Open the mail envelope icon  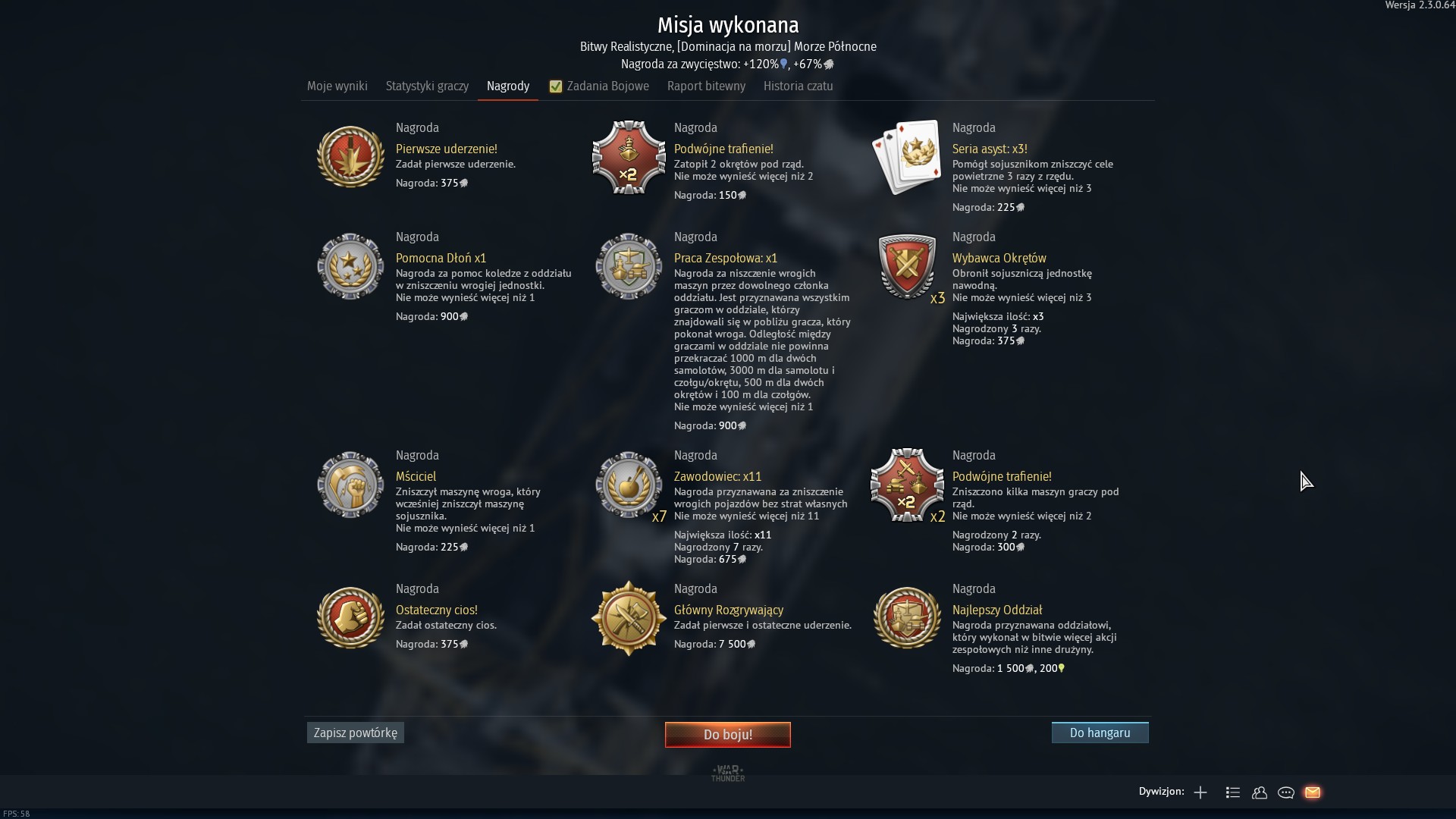coord(1313,792)
